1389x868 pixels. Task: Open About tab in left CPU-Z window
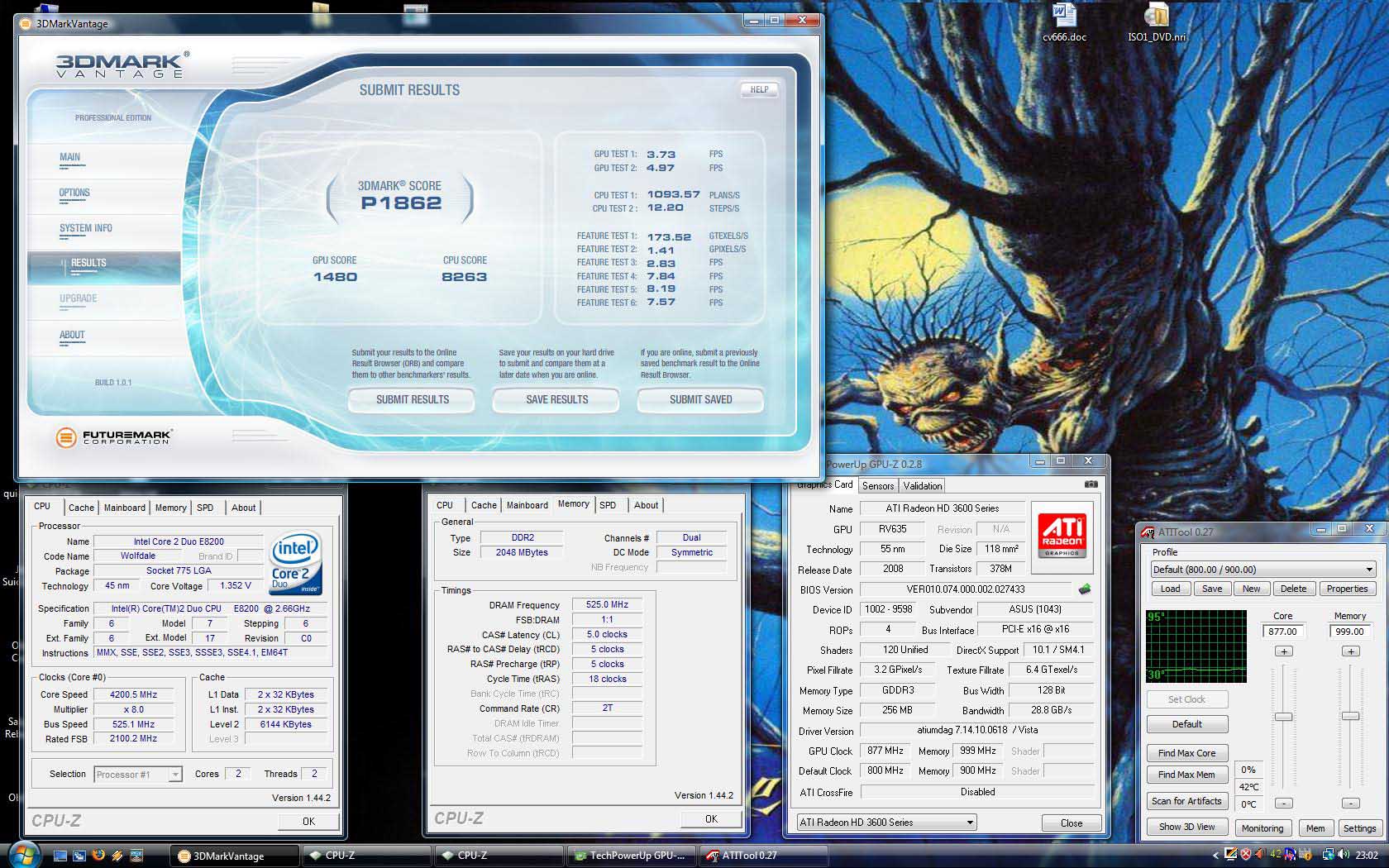(x=243, y=508)
